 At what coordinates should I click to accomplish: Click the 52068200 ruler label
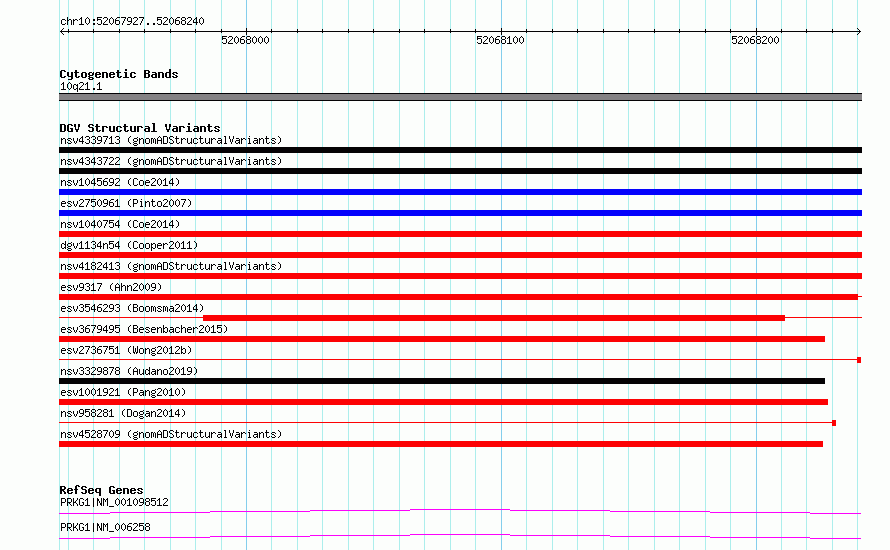(755, 40)
